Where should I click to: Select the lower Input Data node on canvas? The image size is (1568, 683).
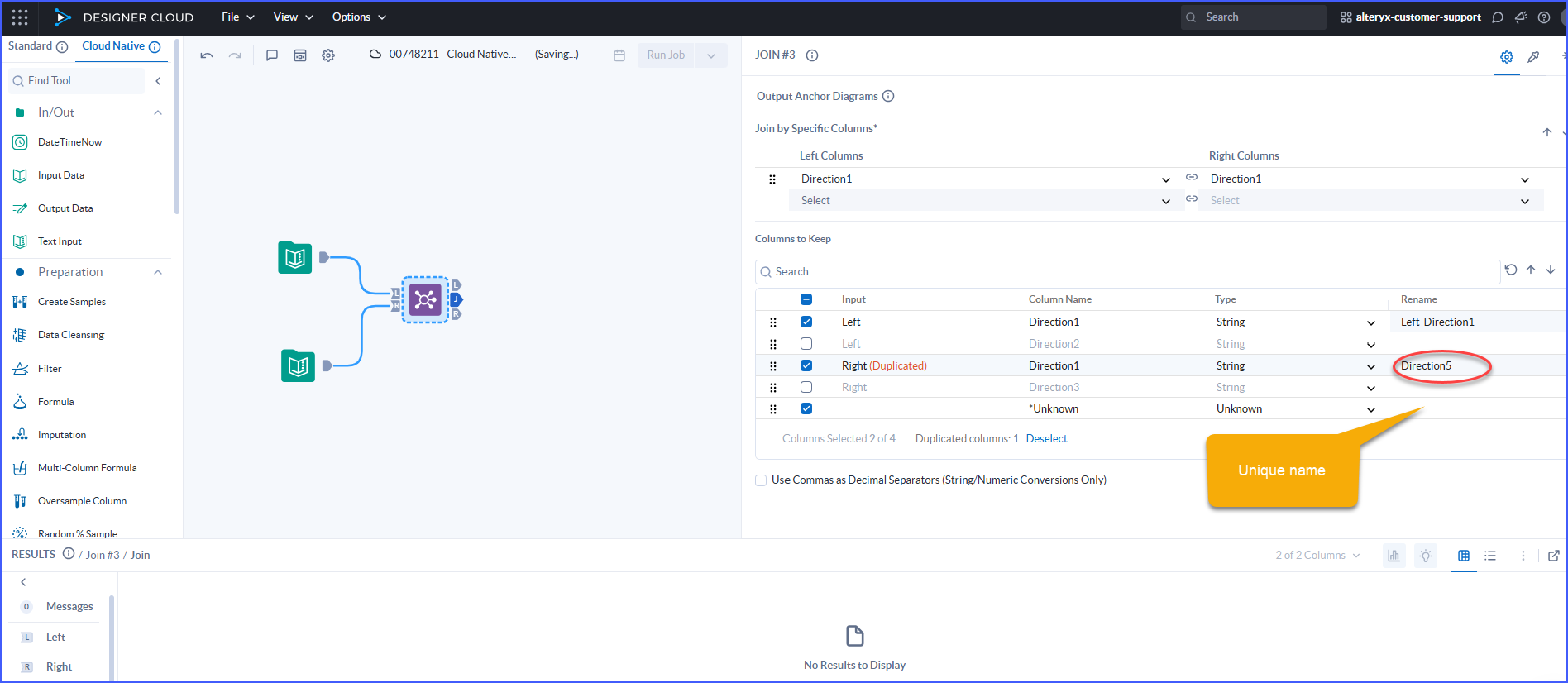tap(298, 365)
